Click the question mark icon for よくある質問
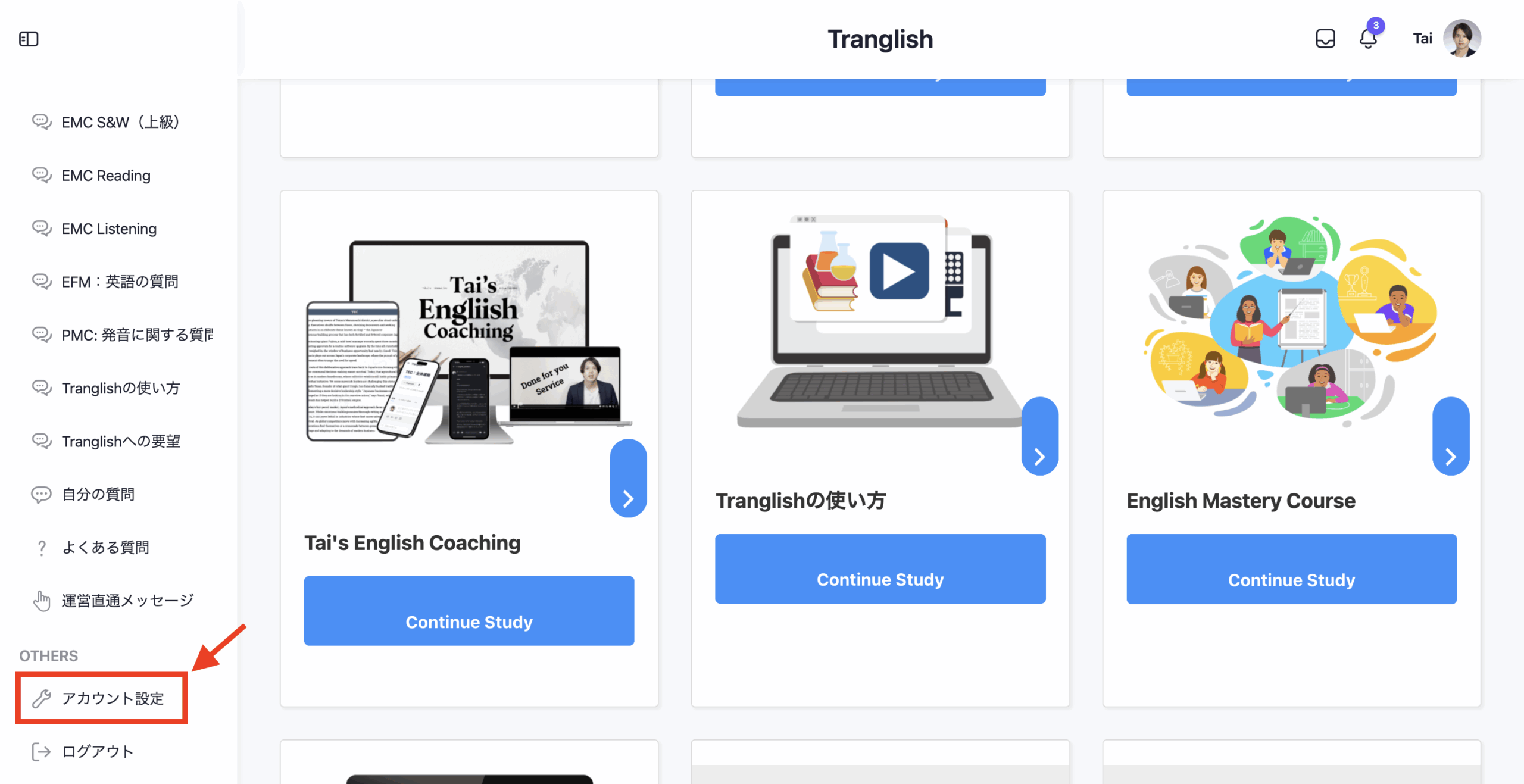 tap(42, 548)
